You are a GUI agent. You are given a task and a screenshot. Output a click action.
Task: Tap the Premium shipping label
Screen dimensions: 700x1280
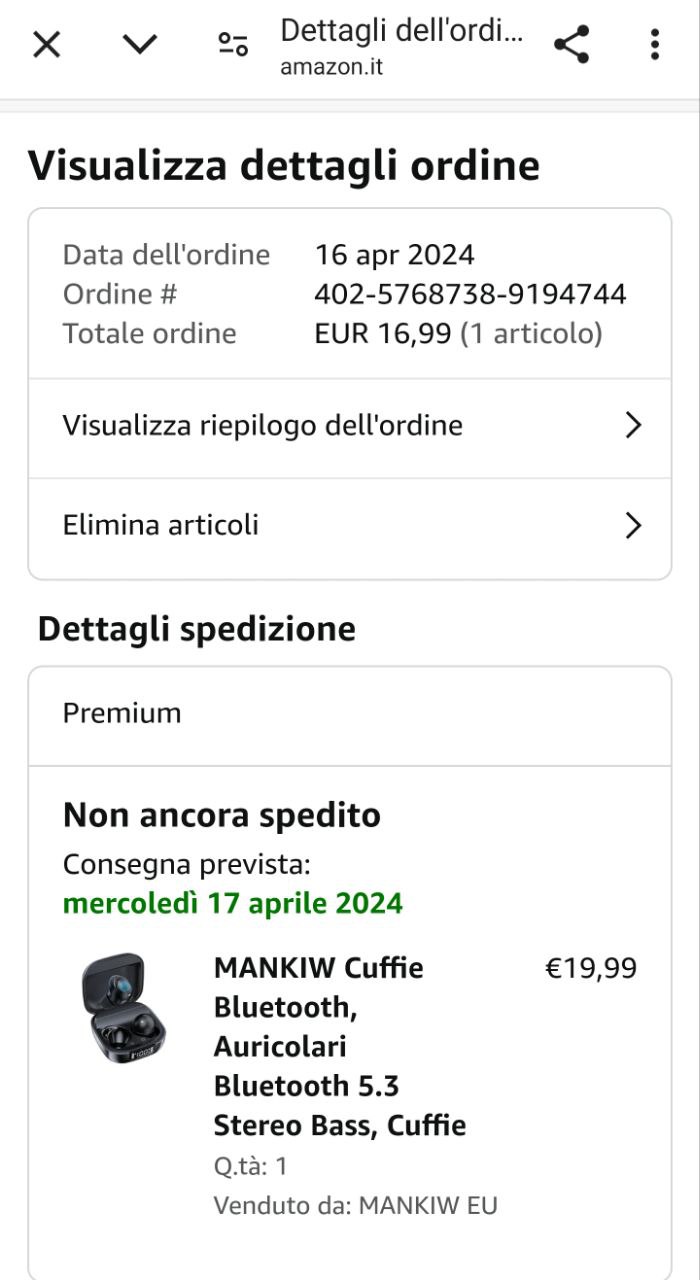coord(122,714)
